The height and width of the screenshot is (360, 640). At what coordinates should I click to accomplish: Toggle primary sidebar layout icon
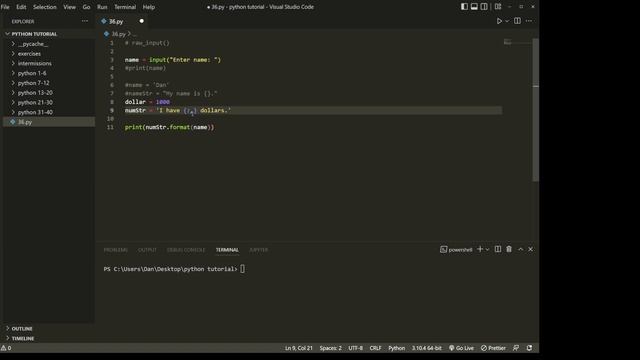point(464,7)
